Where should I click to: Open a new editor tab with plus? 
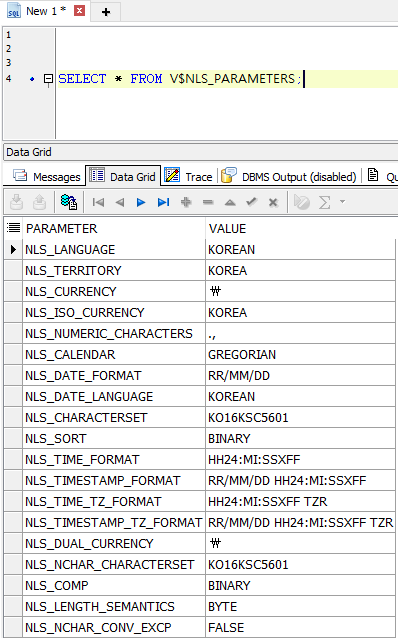pyautogui.click(x=106, y=12)
